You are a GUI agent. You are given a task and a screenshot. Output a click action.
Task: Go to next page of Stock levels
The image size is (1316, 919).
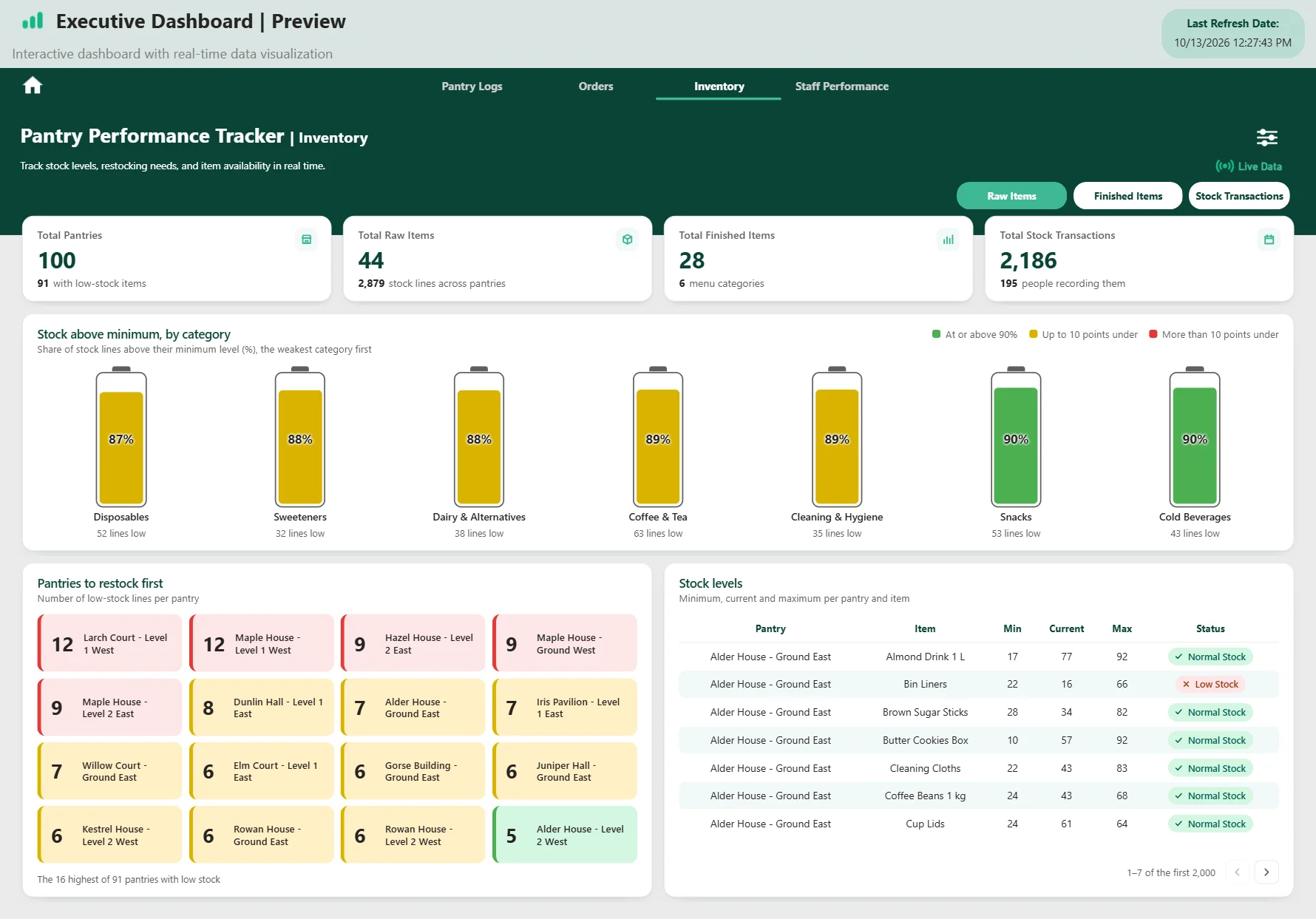point(1266,872)
